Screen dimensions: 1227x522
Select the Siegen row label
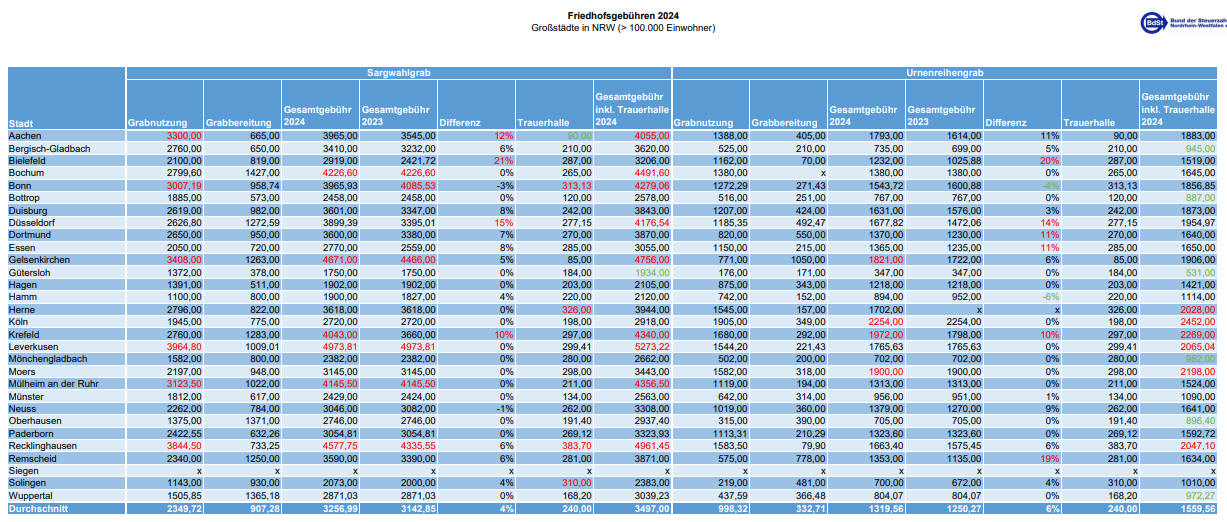point(24,471)
